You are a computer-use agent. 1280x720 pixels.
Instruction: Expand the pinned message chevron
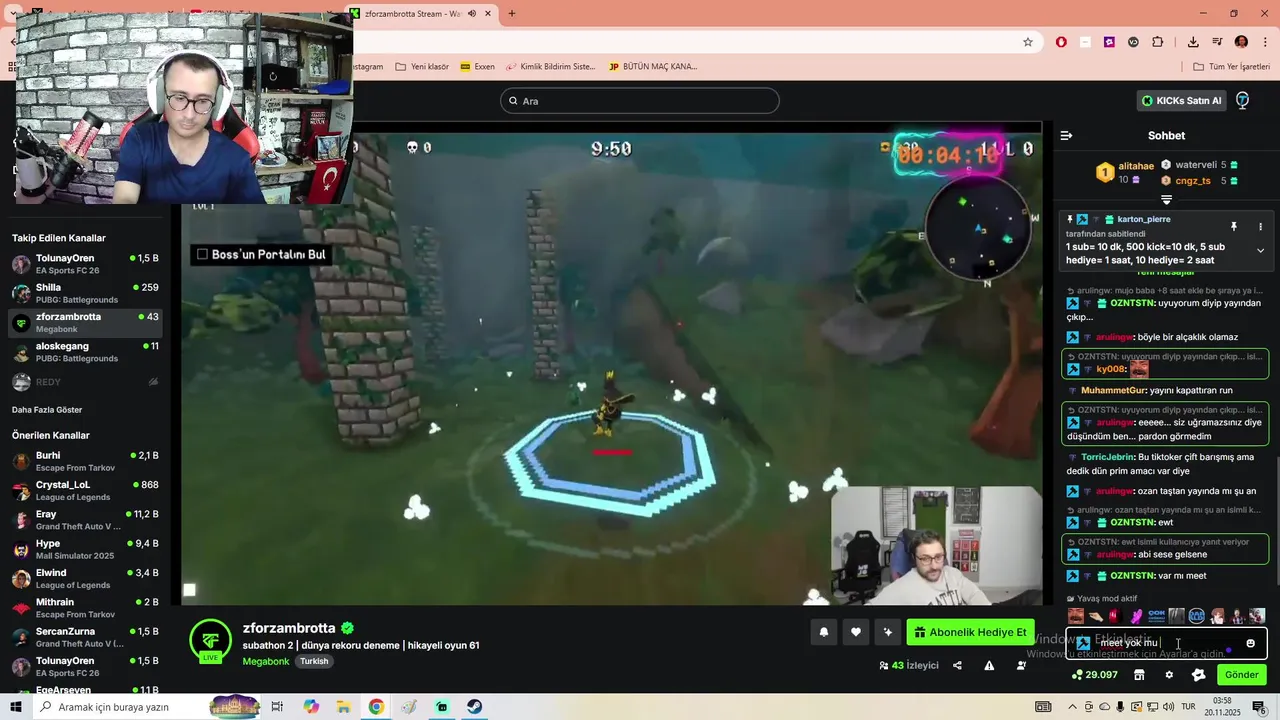(x=1260, y=251)
